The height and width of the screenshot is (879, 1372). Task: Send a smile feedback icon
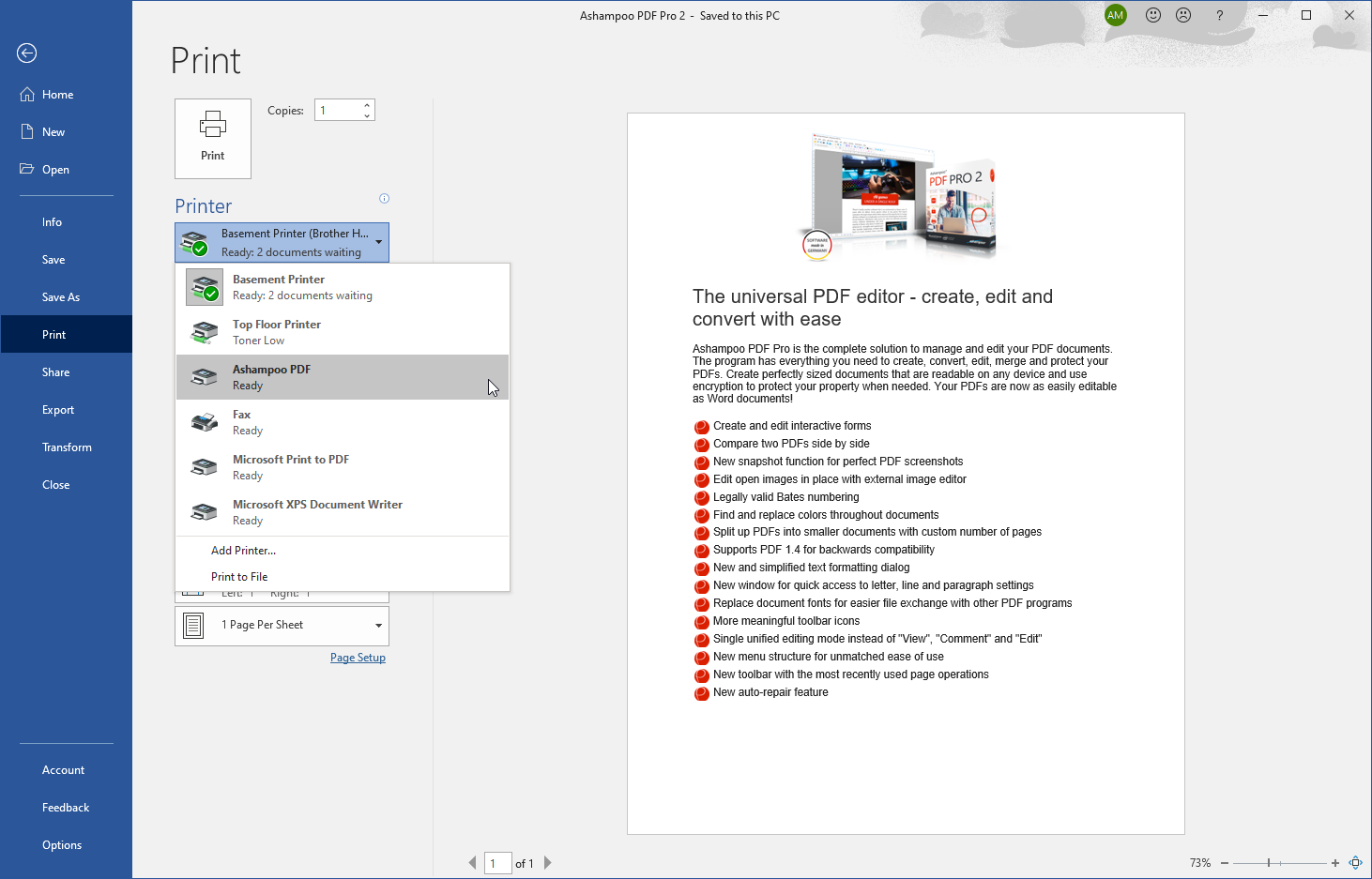coord(1153,15)
